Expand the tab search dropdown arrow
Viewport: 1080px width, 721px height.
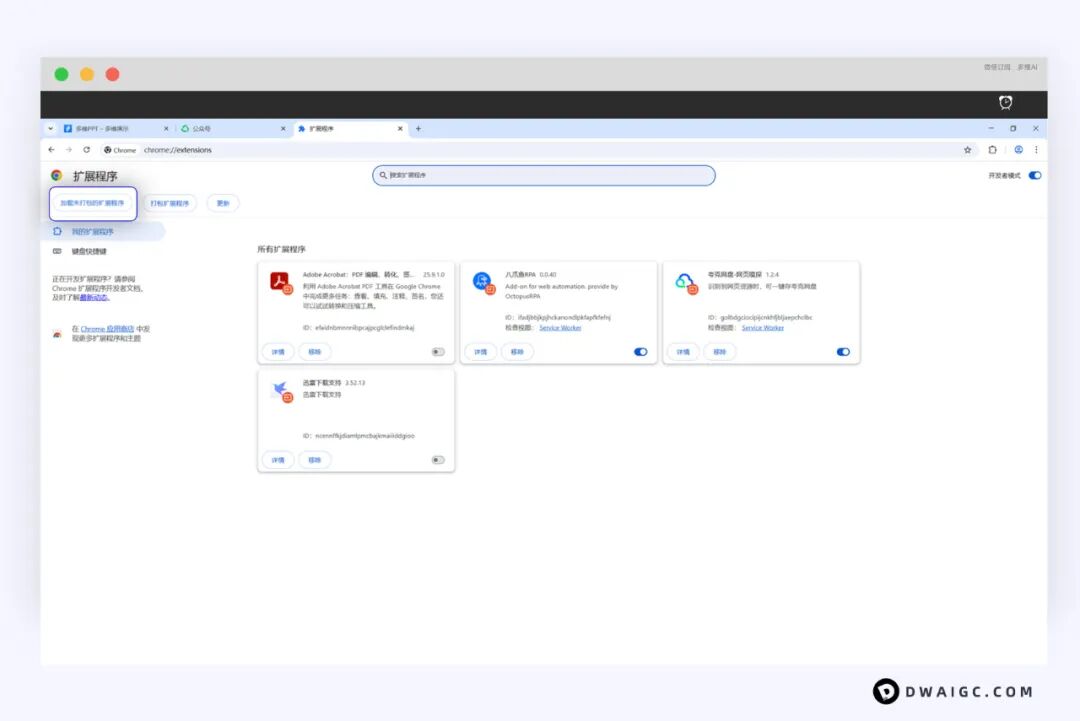click(x=51, y=129)
